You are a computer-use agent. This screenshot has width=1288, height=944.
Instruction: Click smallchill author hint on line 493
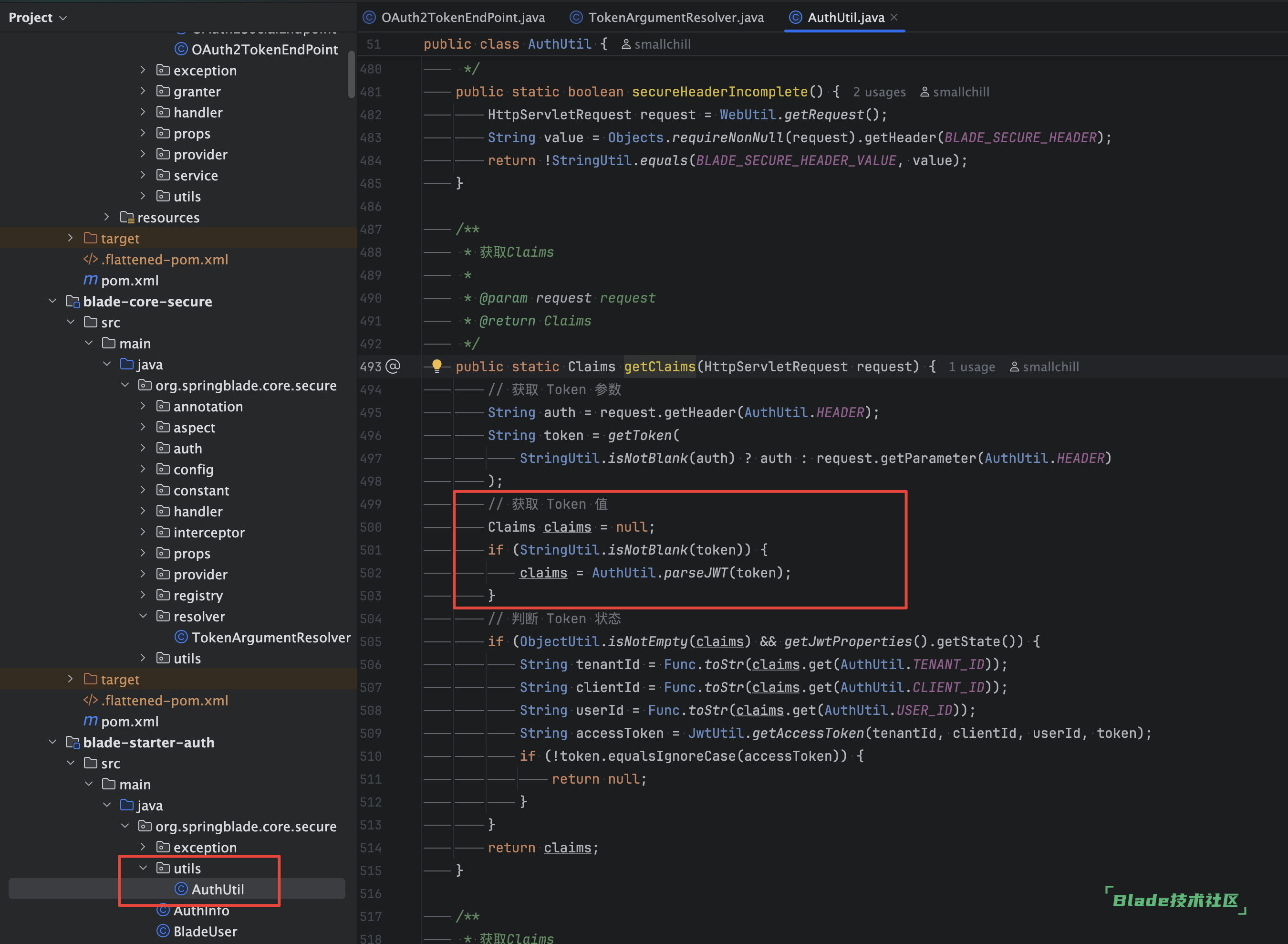pyautogui.click(x=1050, y=367)
